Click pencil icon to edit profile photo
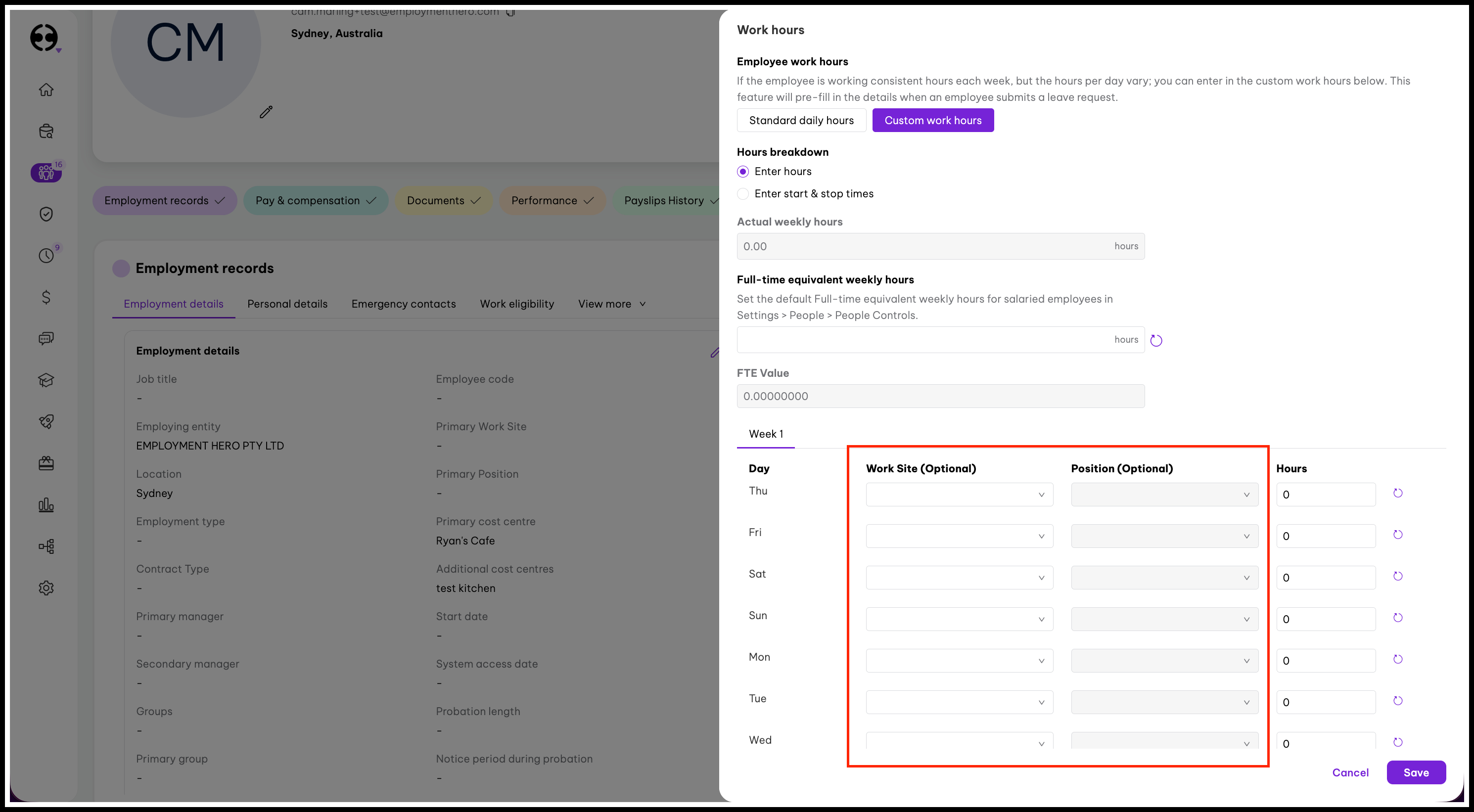 (266, 112)
